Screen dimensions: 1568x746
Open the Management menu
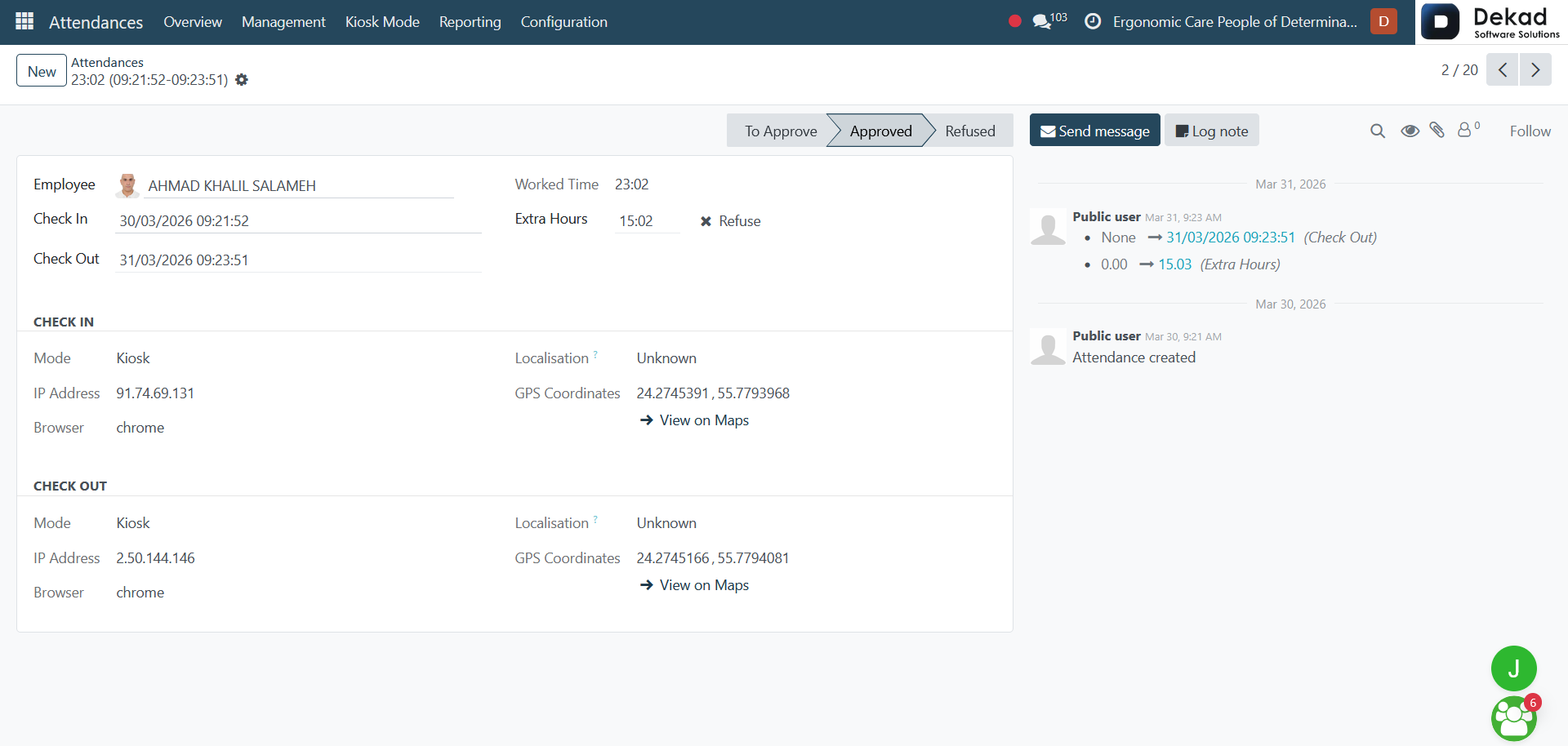pyautogui.click(x=283, y=22)
